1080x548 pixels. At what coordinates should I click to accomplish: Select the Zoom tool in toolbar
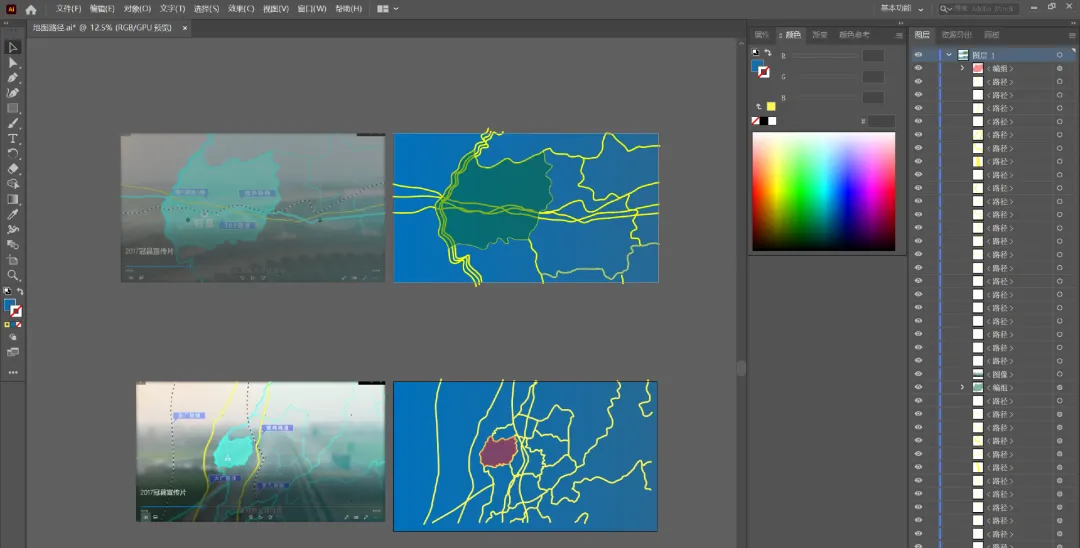click(x=12, y=275)
